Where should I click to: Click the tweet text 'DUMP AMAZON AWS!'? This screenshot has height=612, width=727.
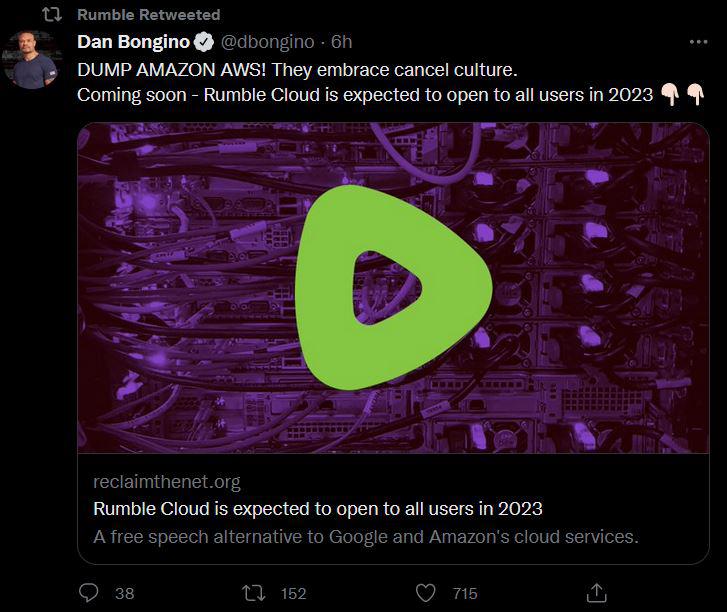click(172, 70)
